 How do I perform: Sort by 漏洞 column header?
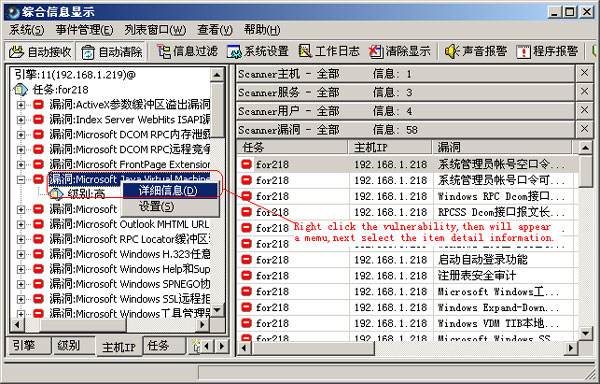(x=502, y=147)
